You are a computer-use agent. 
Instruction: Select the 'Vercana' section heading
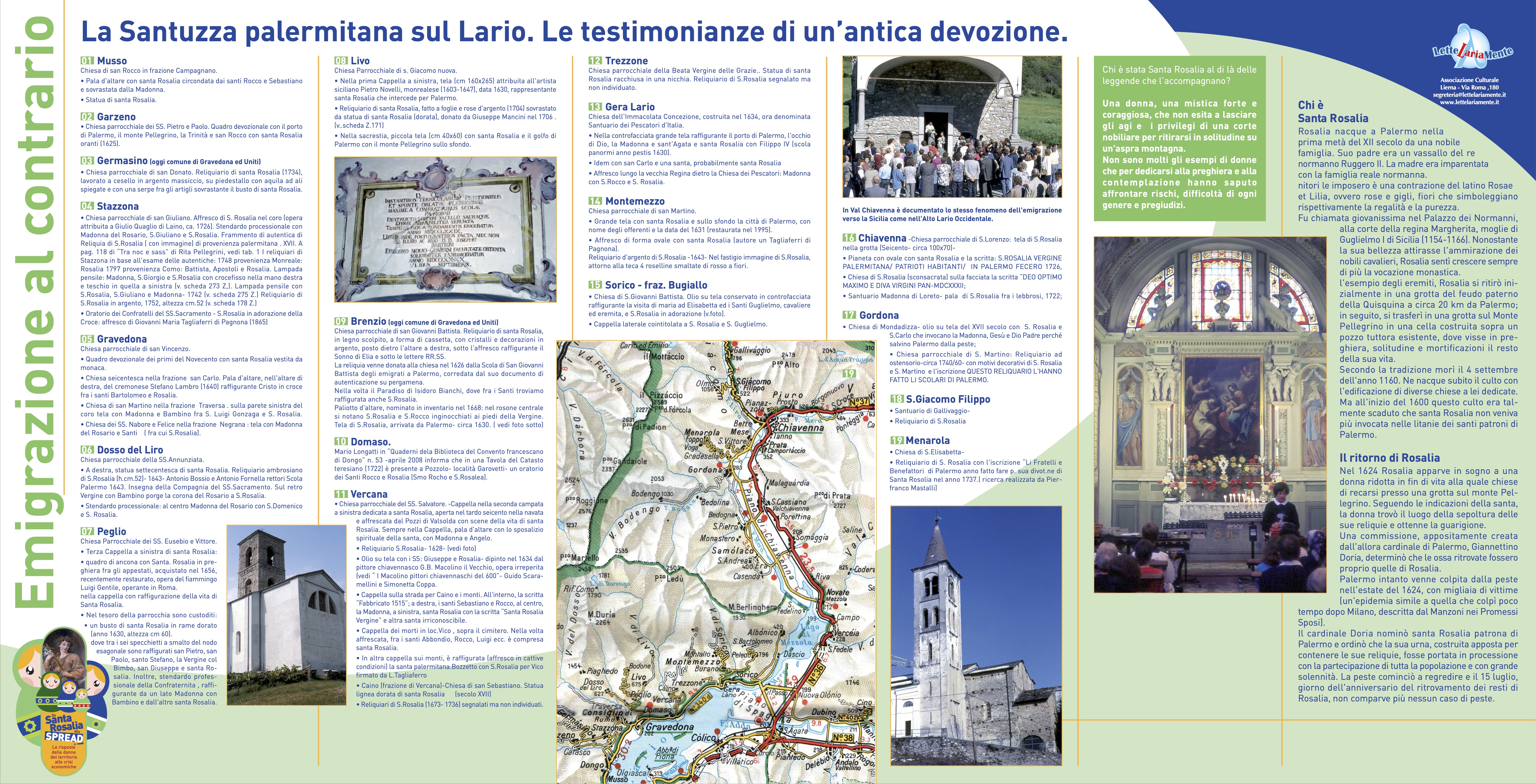pyautogui.click(x=369, y=494)
